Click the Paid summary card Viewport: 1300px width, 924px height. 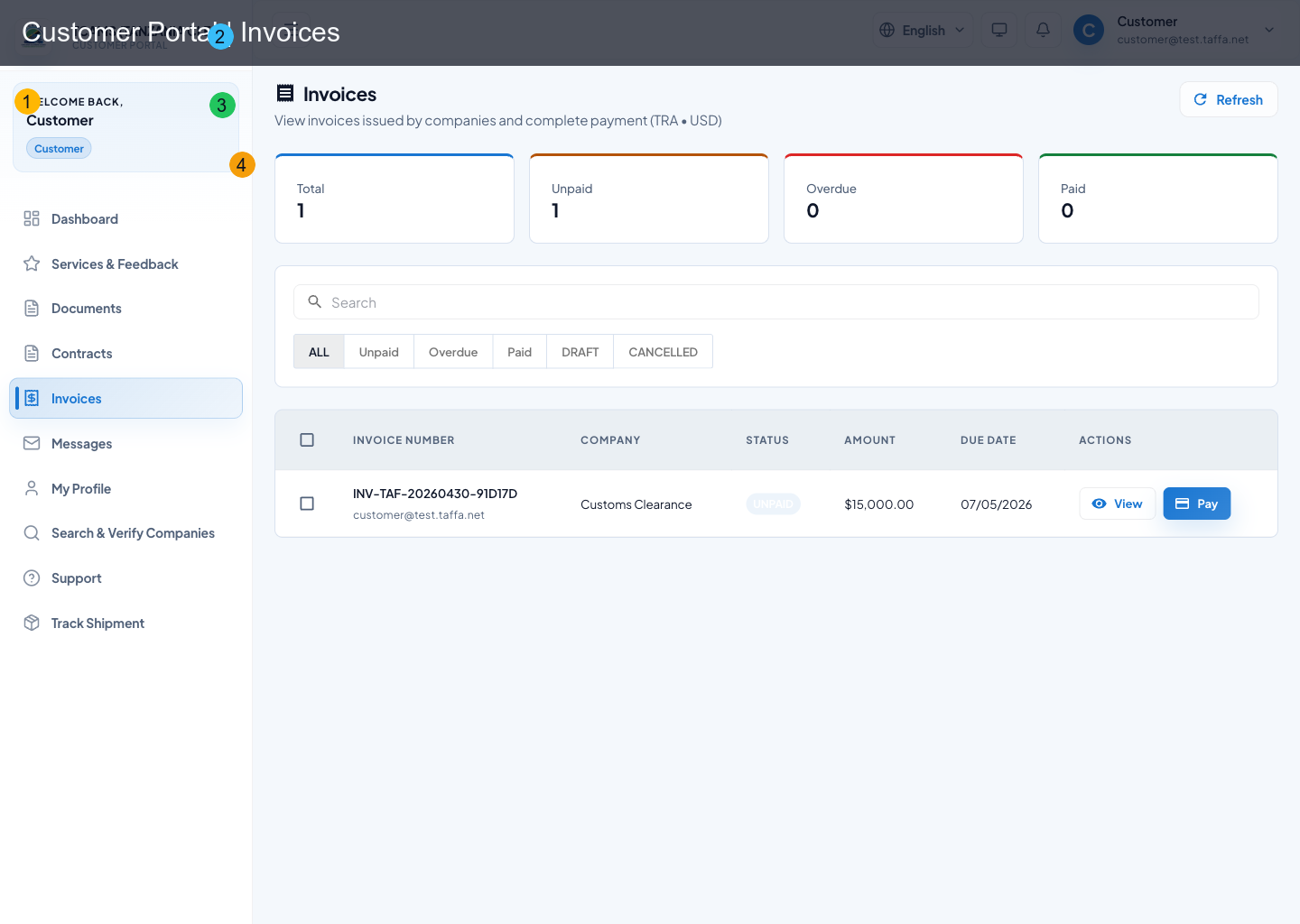[x=1158, y=199]
